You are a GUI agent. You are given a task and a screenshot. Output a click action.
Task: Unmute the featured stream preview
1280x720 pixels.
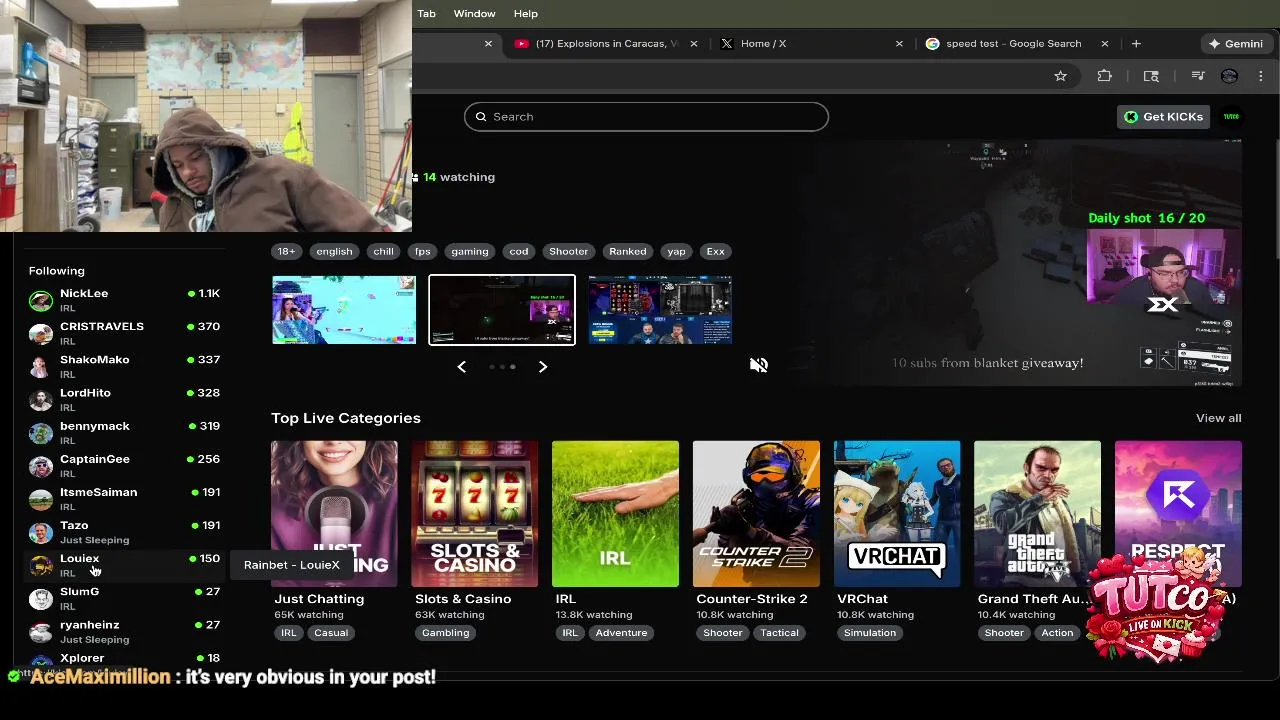[x=759, y=365]
